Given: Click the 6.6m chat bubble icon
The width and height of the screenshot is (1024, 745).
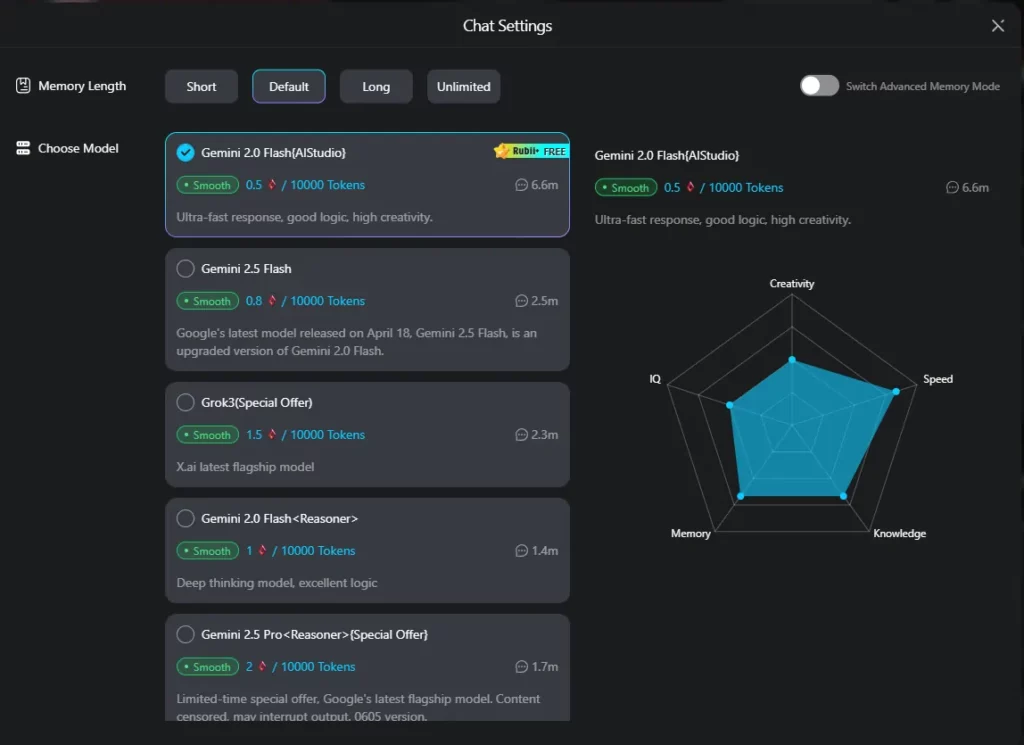Looking at the screenshot, I should click(x=521, y=185).
